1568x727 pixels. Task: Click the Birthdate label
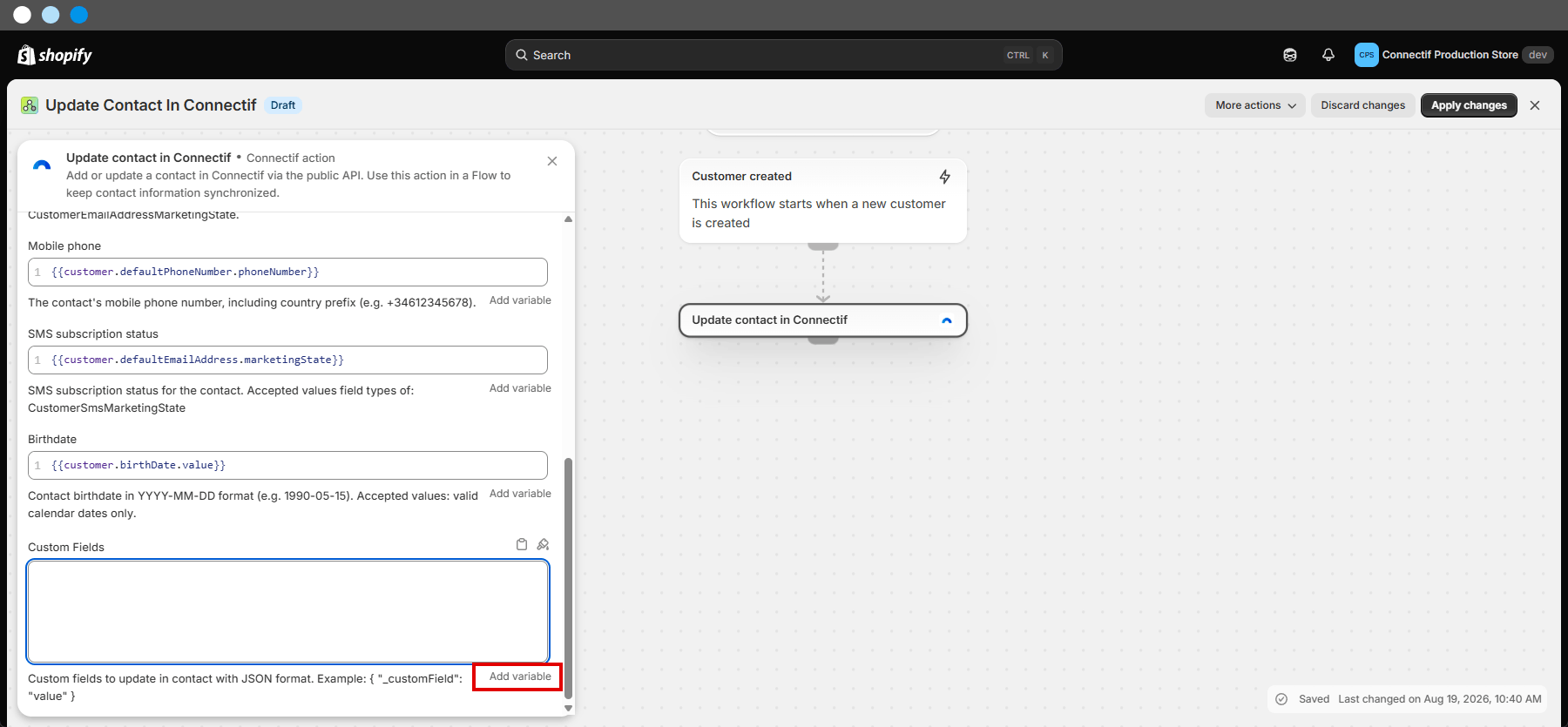coord(52,439)
